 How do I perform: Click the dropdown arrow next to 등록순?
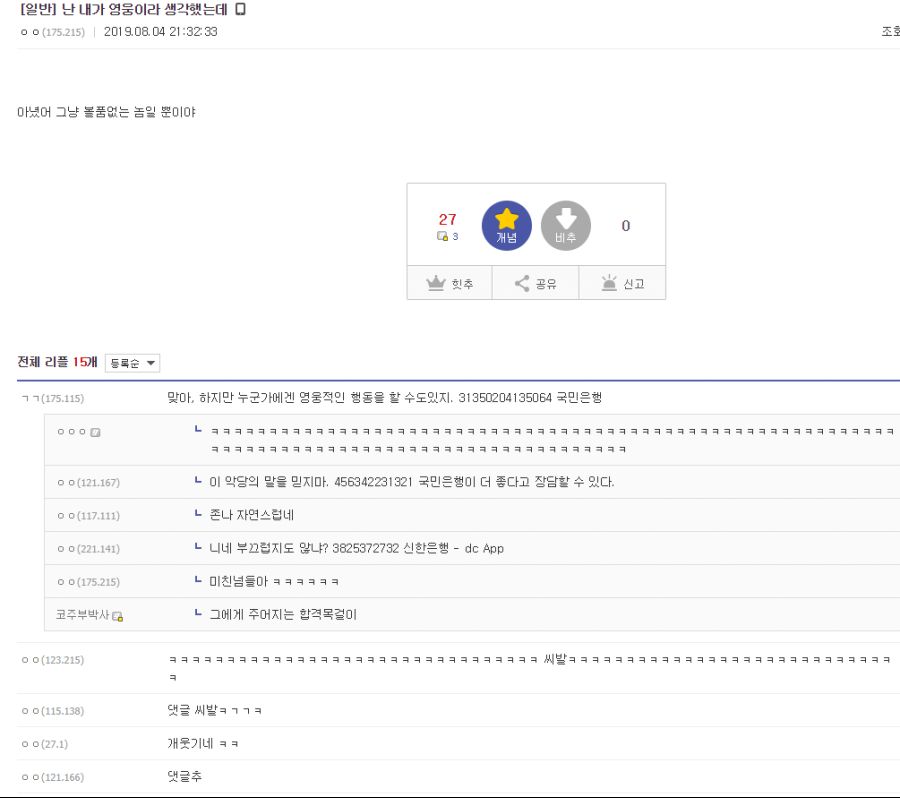pyautogui.click(x=150, y=363)
